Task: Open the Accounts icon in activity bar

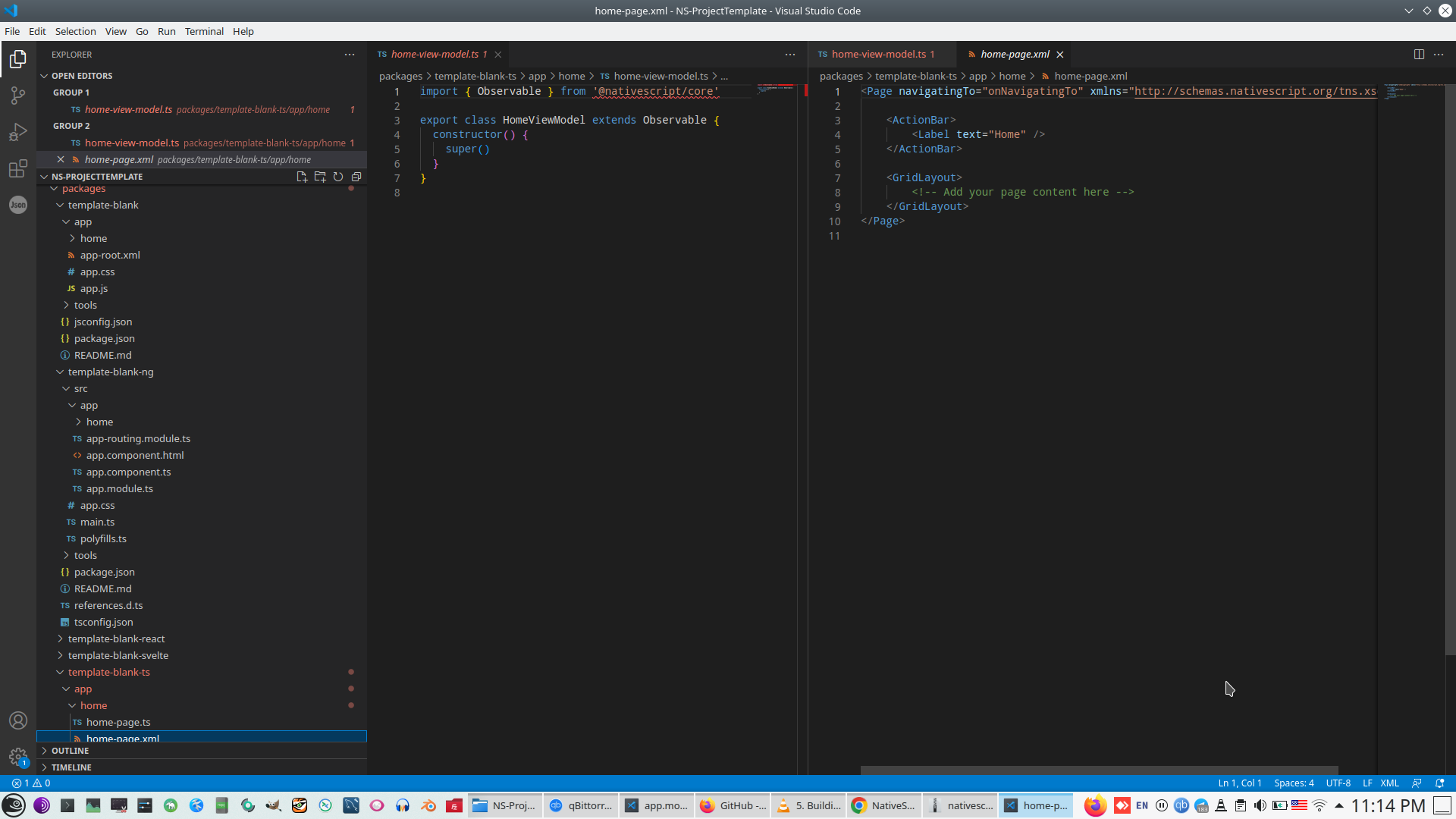Action: point(18,720)
